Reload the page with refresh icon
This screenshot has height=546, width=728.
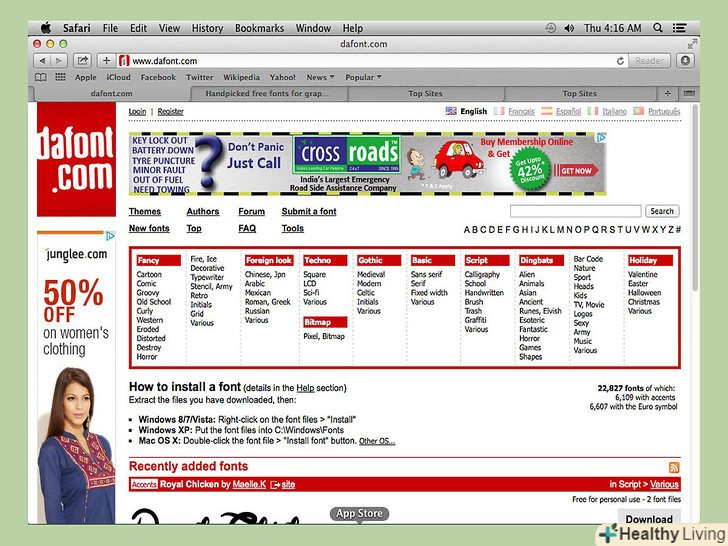620,61
